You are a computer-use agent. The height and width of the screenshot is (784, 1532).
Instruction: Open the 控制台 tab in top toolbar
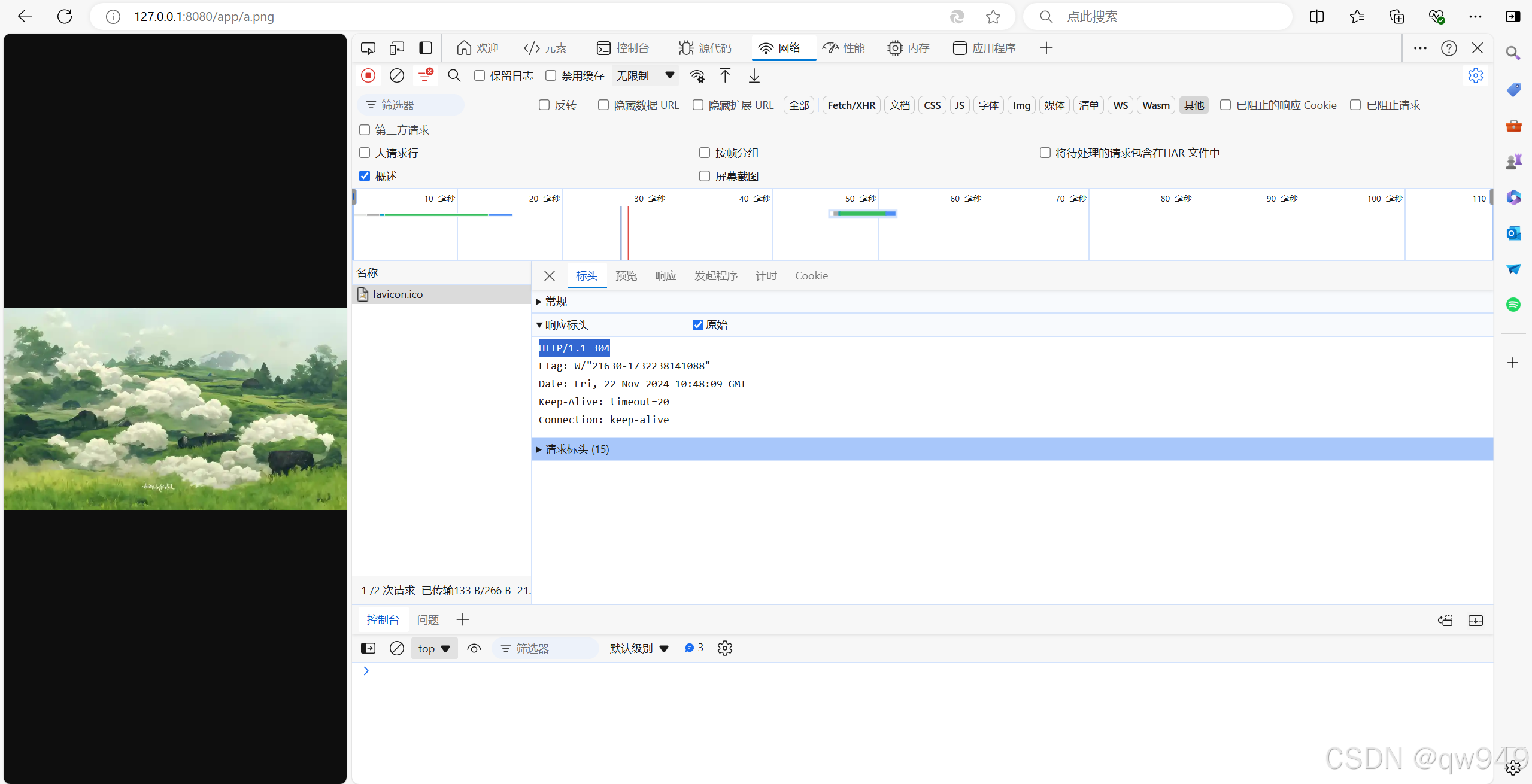tap(623, 48)
